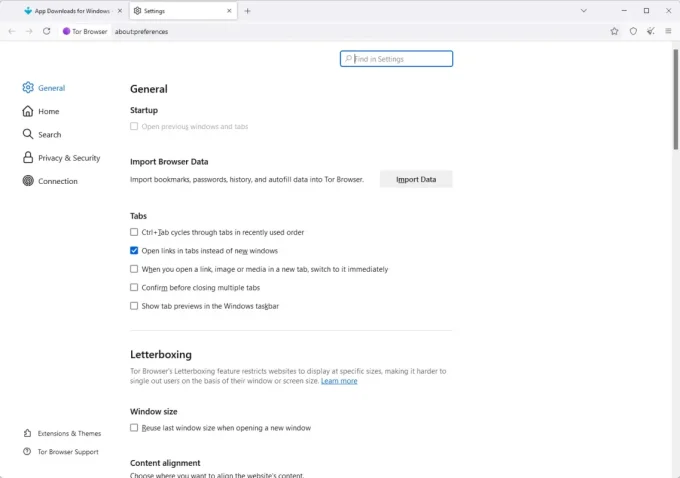680x478 pixels.
Task: Bookmark this page with the star icon
Action: click(x=614, y=31)
